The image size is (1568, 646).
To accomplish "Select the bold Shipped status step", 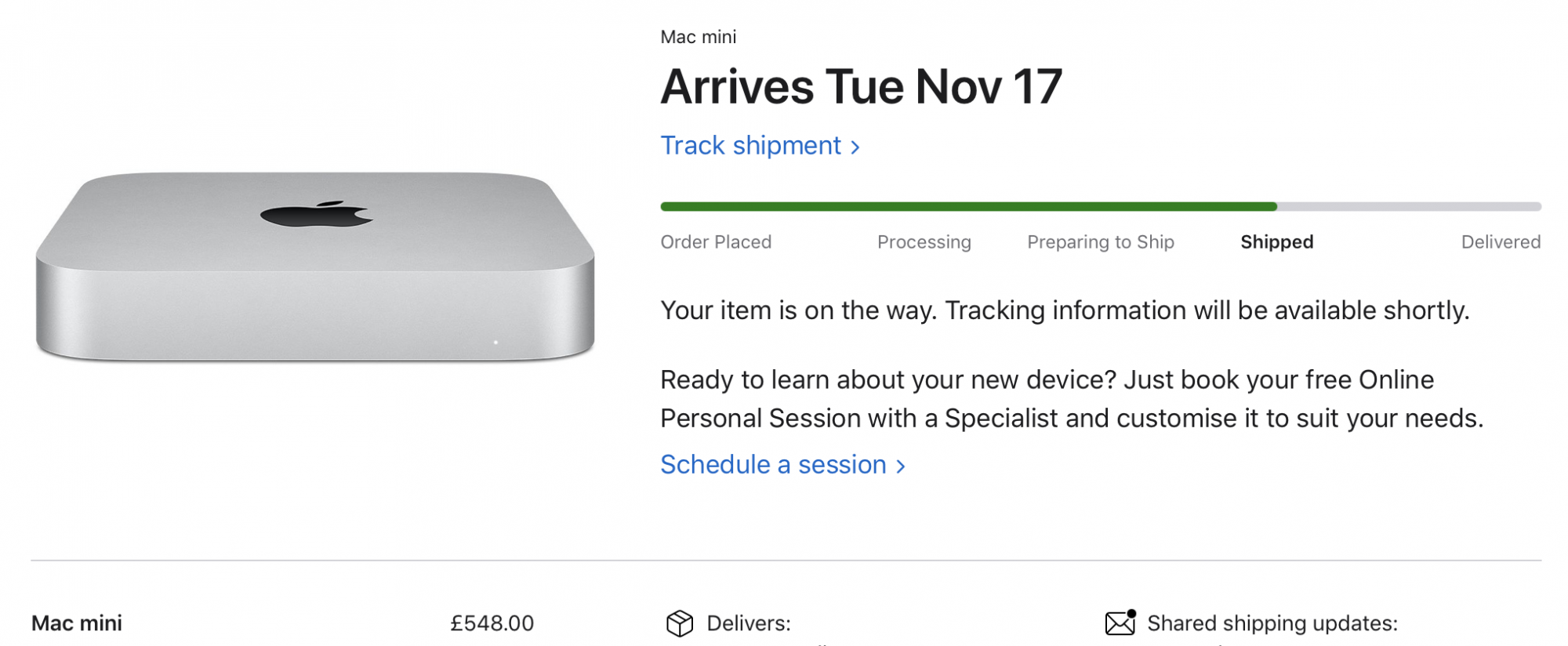I will pos(1276,242).
